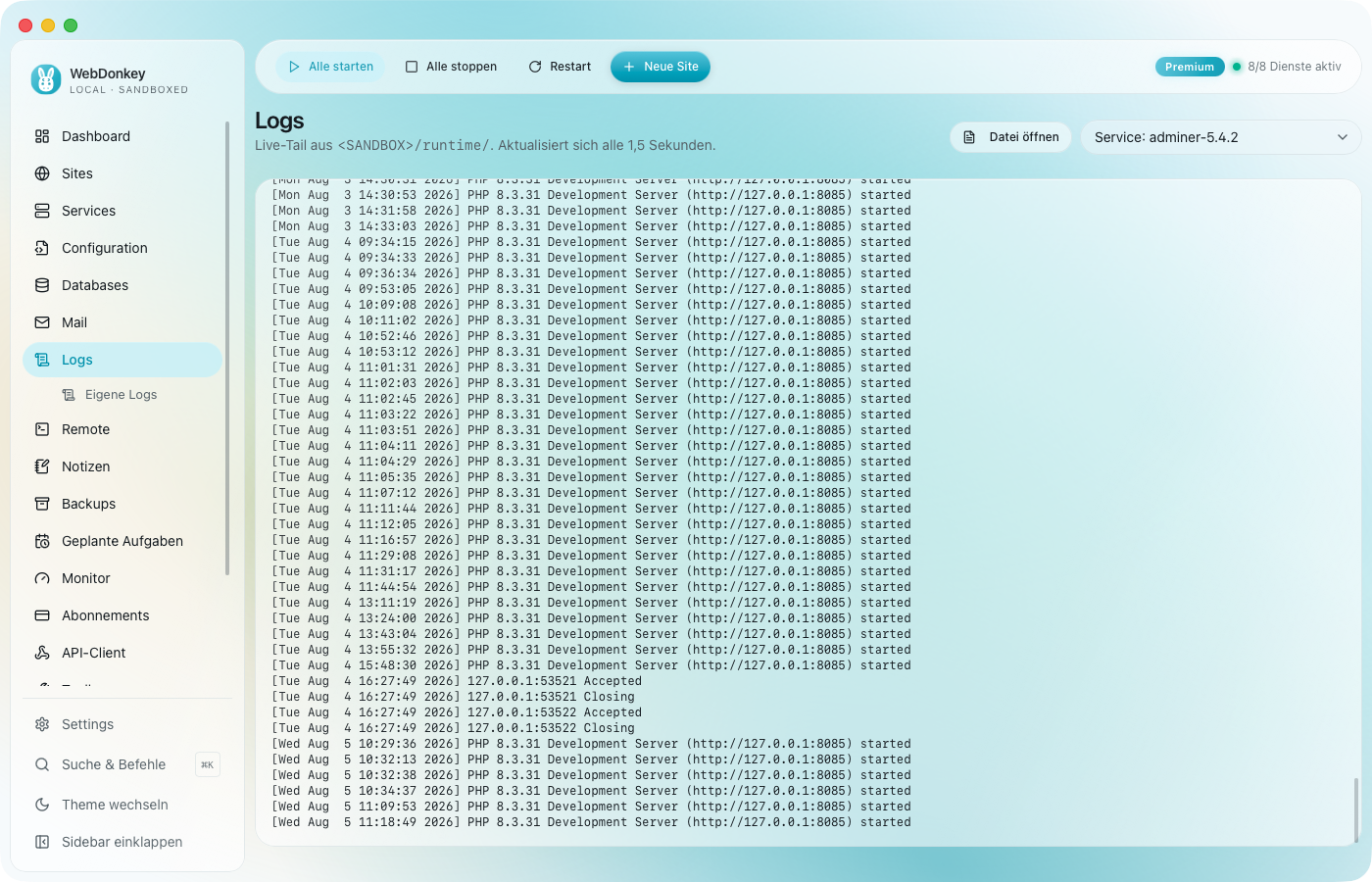Click the Datei öffnen button label

click(1024, 137)
